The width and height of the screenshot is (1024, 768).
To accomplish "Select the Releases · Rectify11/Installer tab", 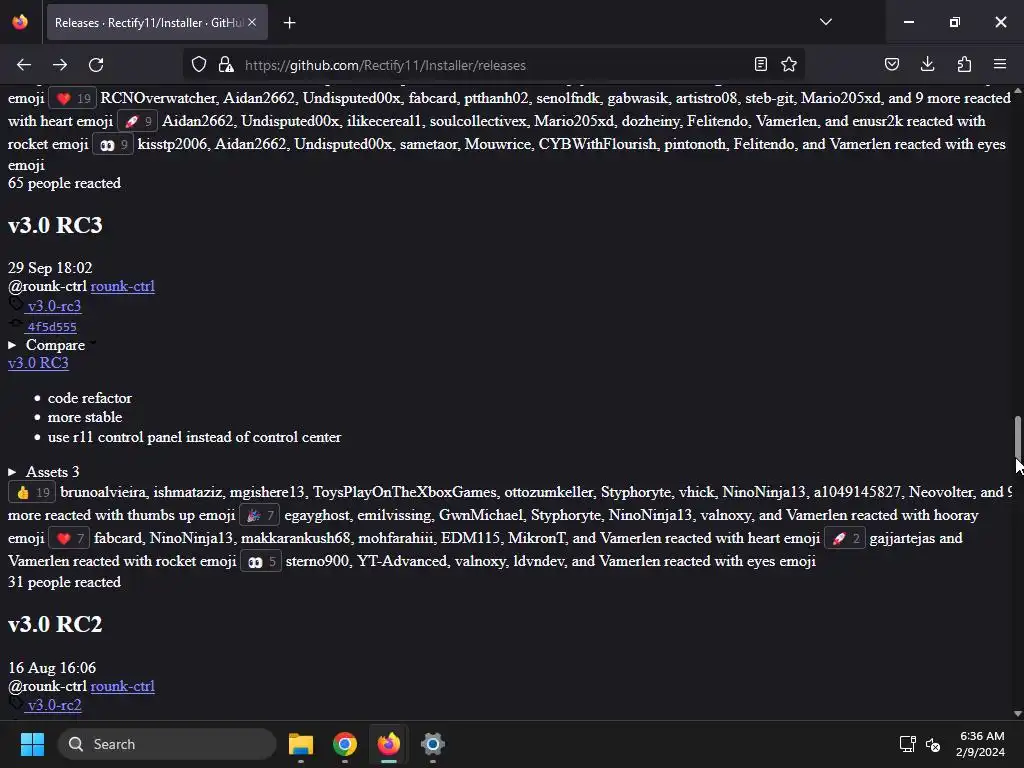I will click(157, 23).
